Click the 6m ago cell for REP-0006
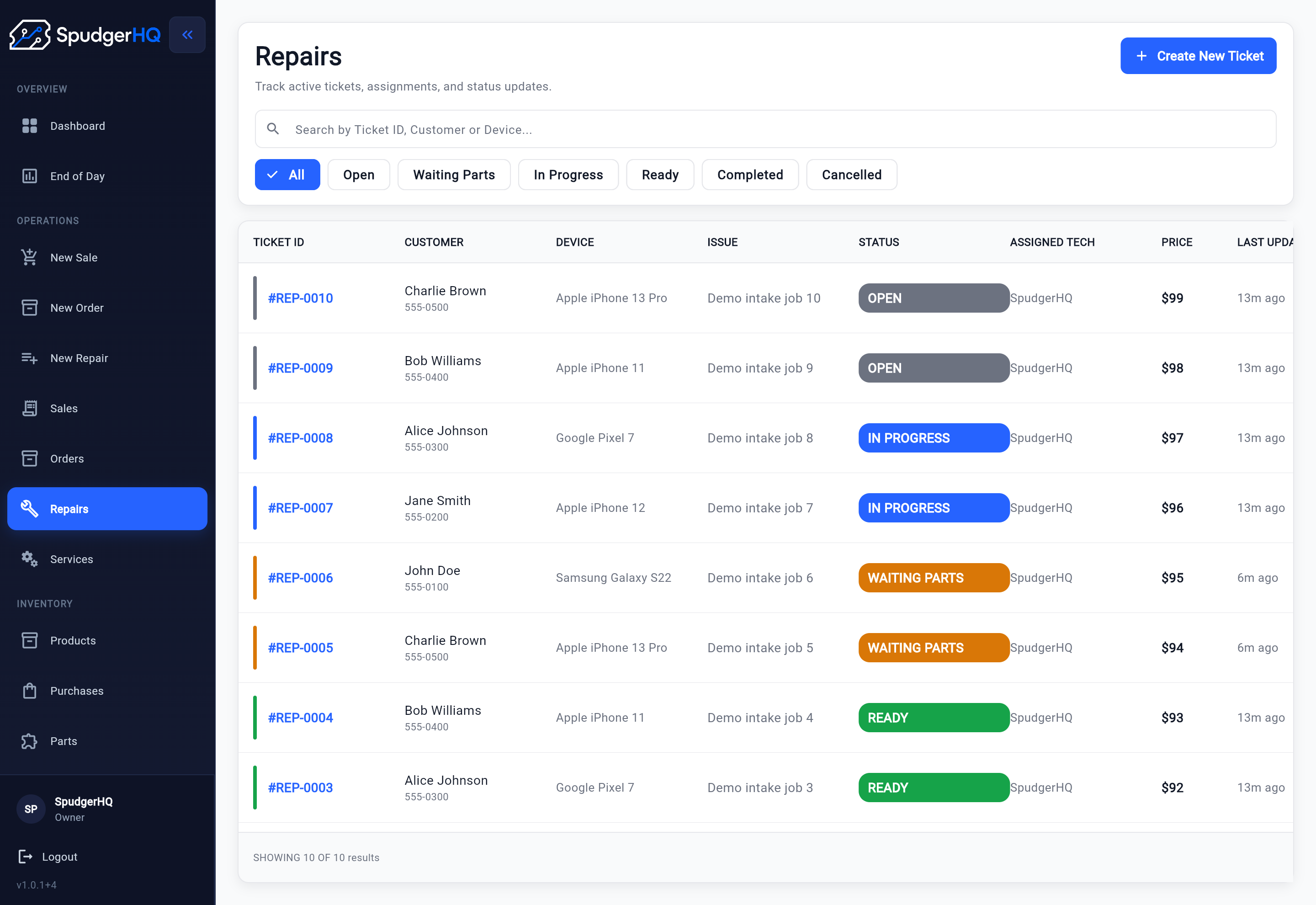 (1257, 578)
